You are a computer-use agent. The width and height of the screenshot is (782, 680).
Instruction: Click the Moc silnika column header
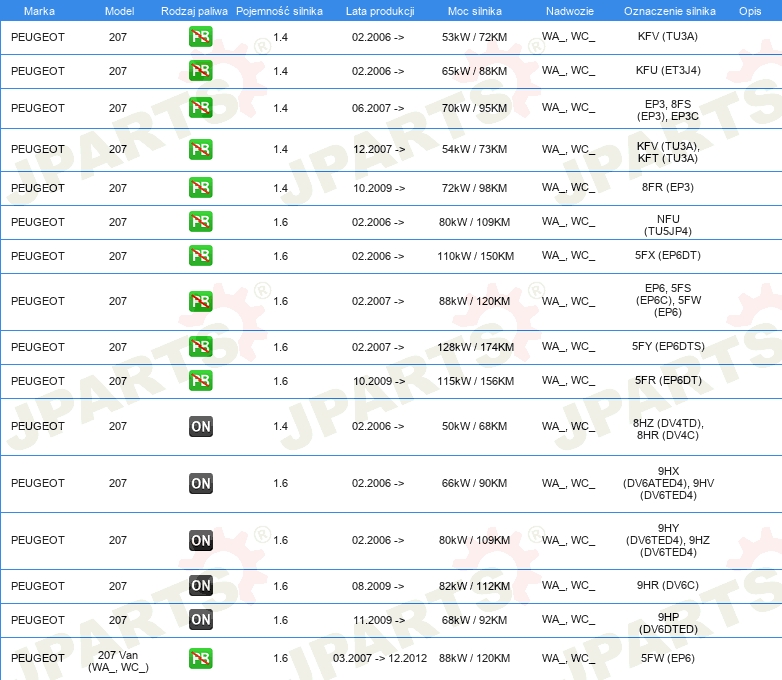tap(475, 11)
